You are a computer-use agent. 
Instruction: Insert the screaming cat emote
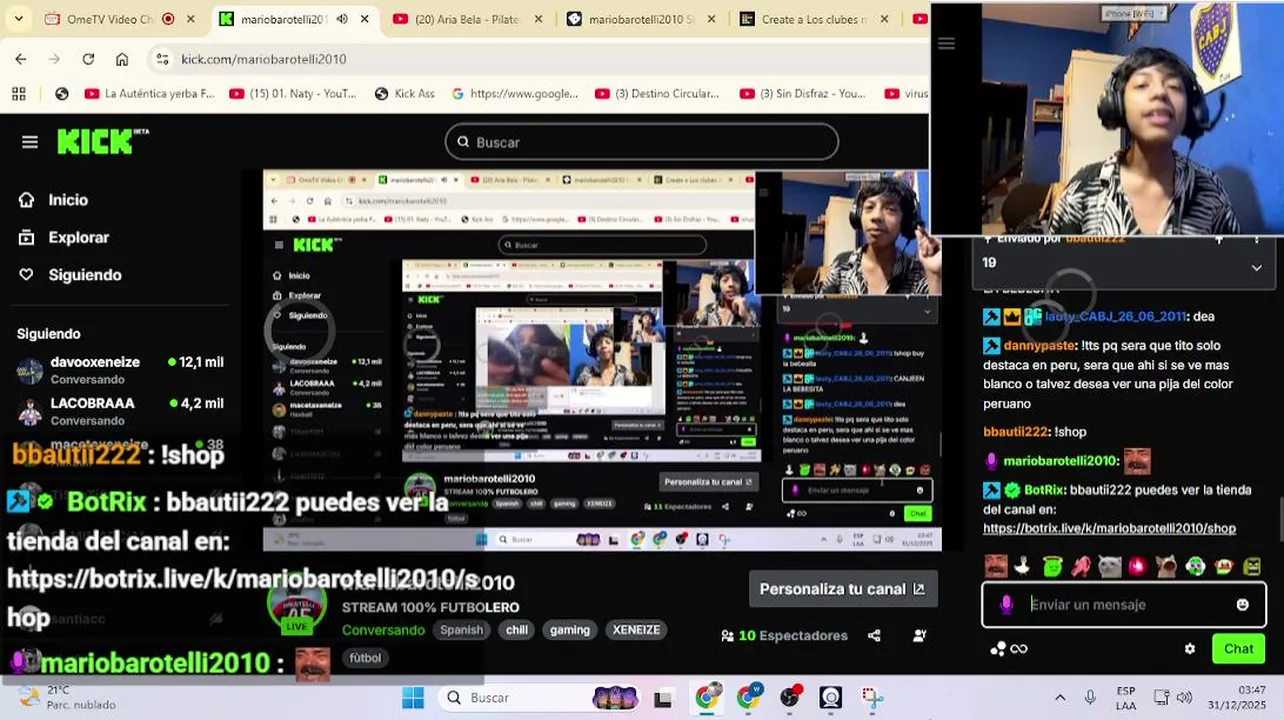1166,566
